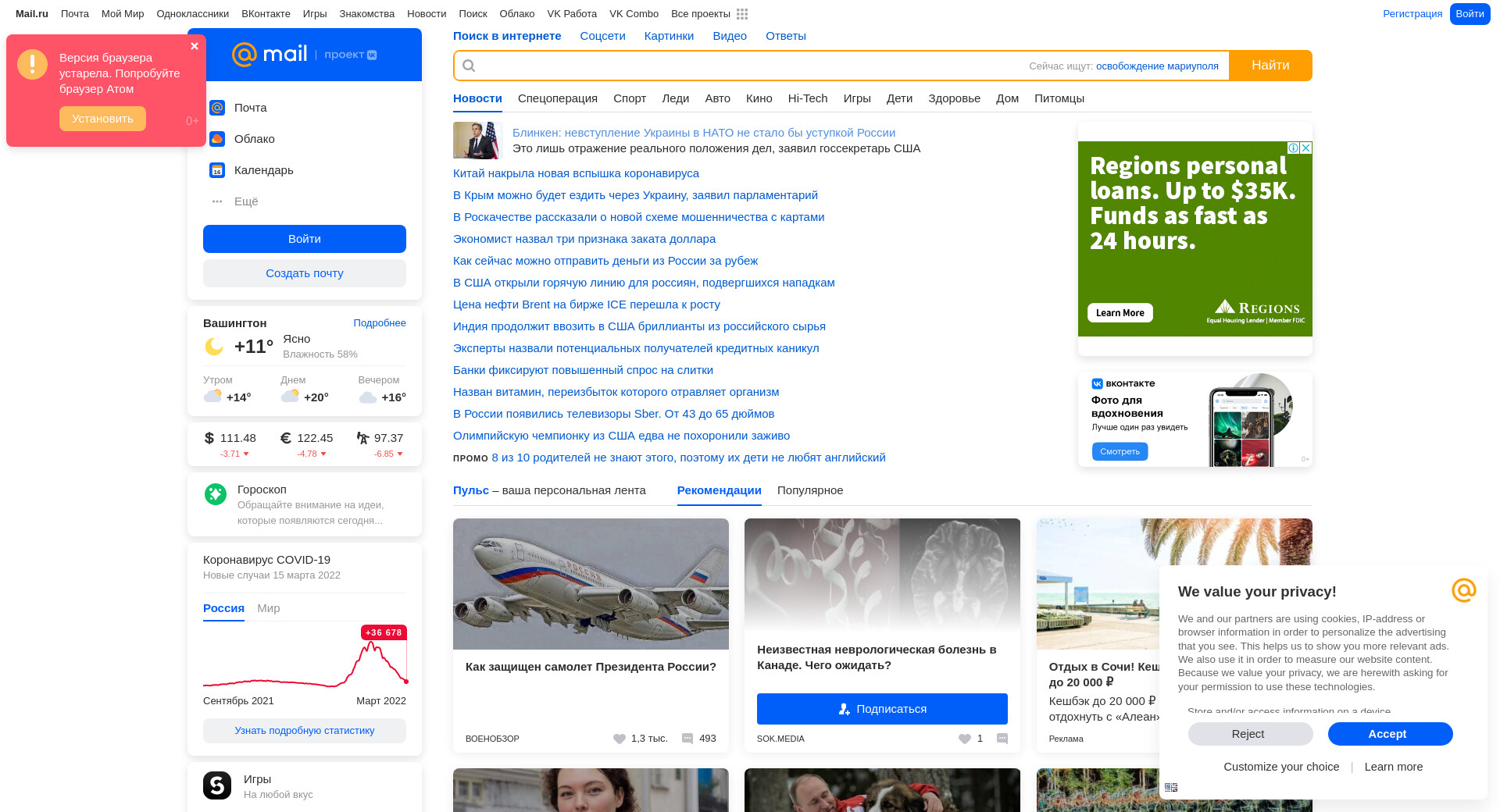Open the Облако cloud icon

click(x=217, y=139)
